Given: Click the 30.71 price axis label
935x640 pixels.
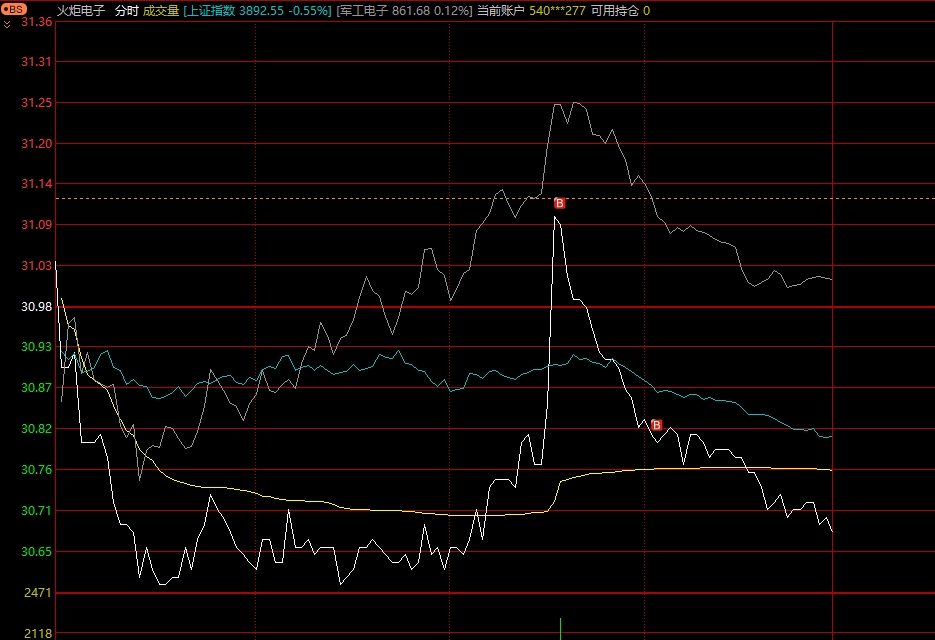Looking at the screenshot, I should pos(37,511).
